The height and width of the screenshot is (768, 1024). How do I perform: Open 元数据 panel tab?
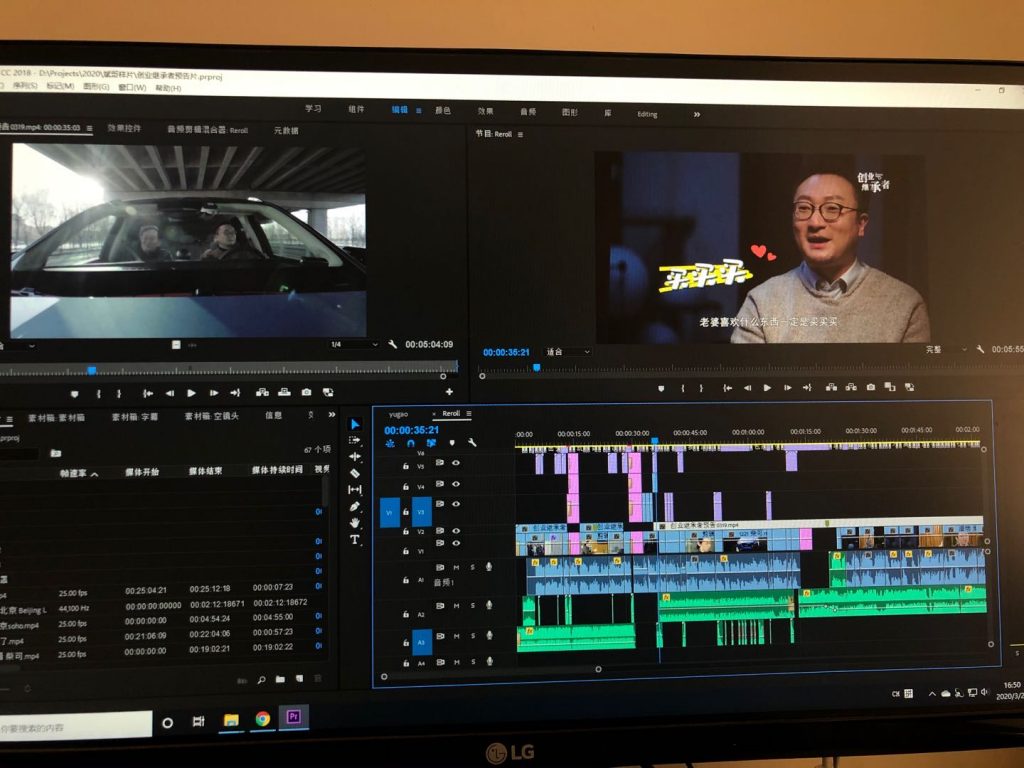tap(286, 131)
